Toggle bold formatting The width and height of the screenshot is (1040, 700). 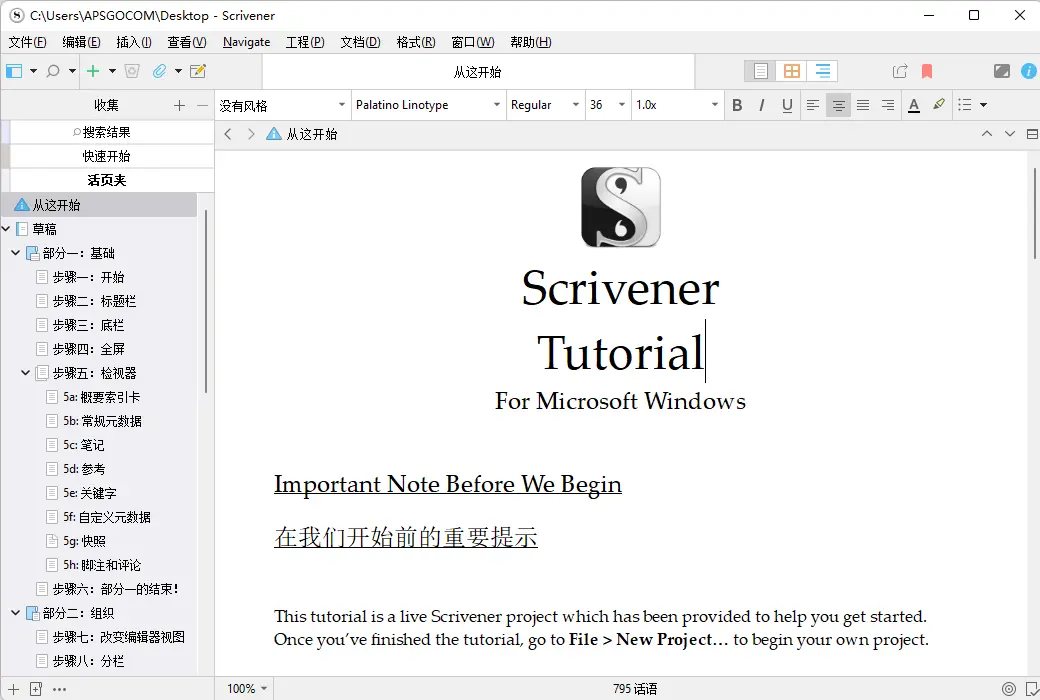737,105
